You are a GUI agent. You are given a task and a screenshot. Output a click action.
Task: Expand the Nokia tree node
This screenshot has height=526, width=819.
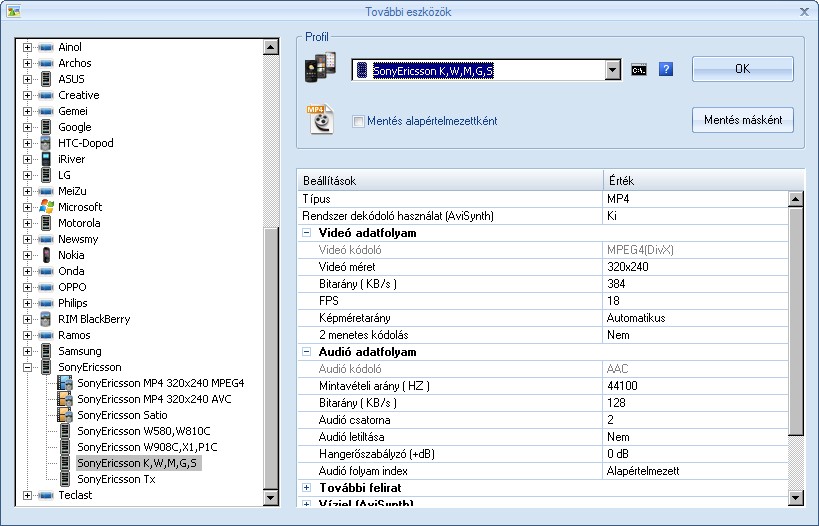click(27, 255)
